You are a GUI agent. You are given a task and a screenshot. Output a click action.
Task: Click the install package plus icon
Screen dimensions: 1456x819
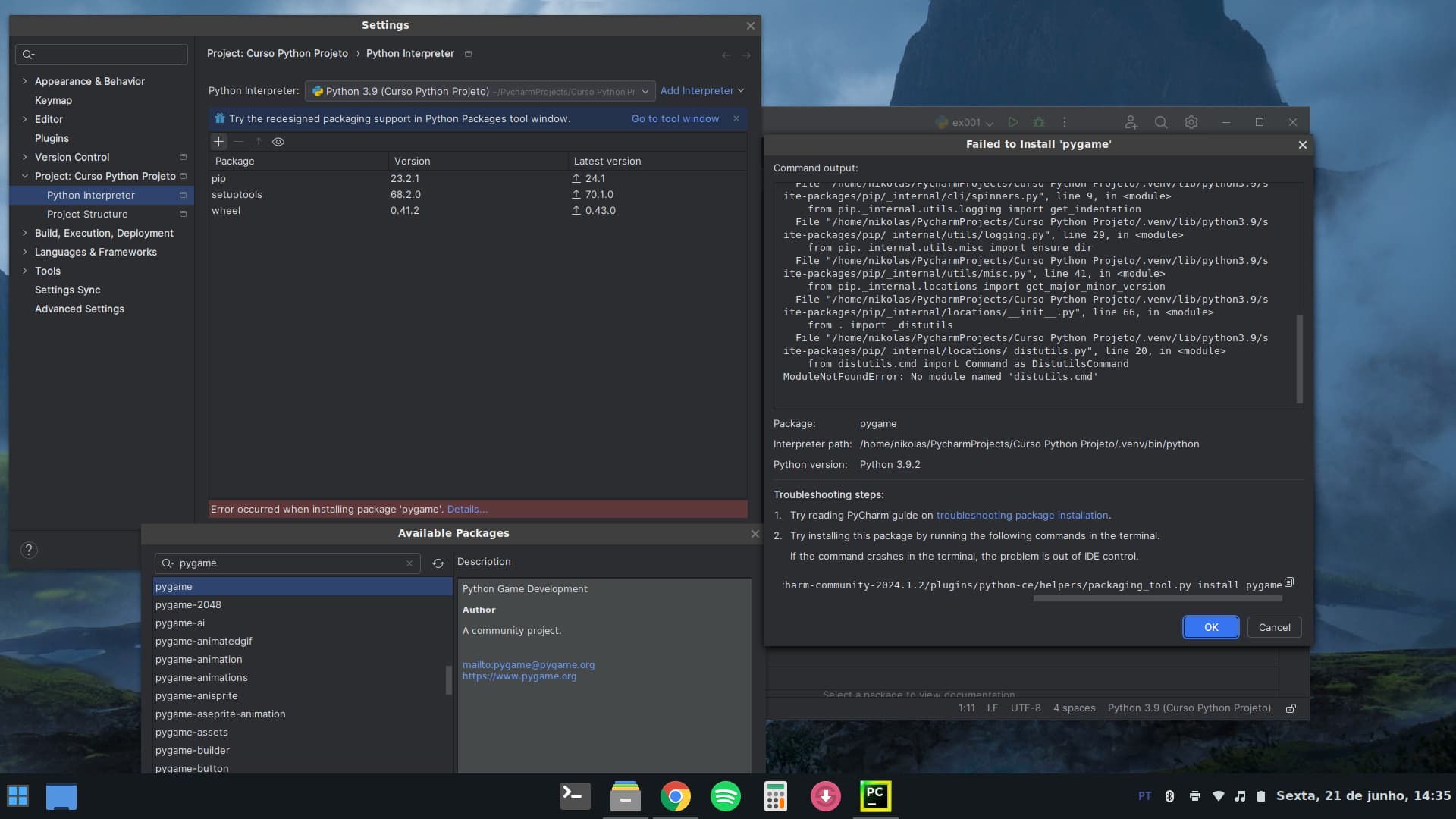click(x=219, y=142)
